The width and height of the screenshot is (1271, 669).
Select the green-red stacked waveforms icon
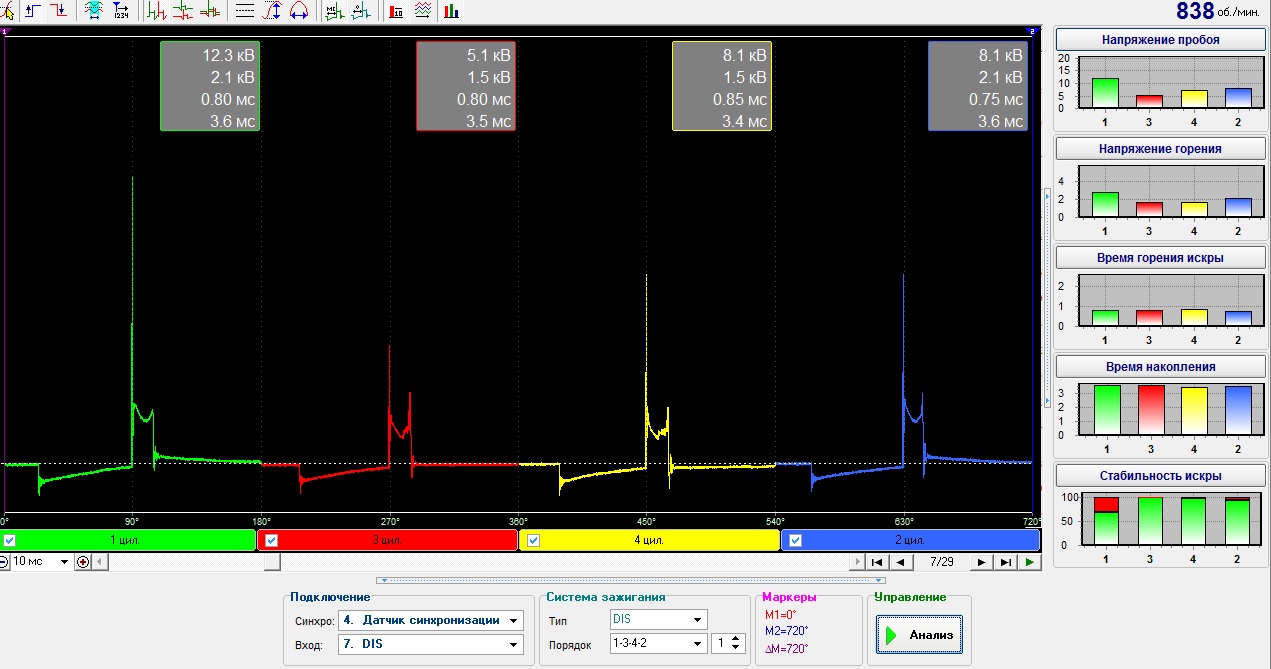click(x=183, y=11)
